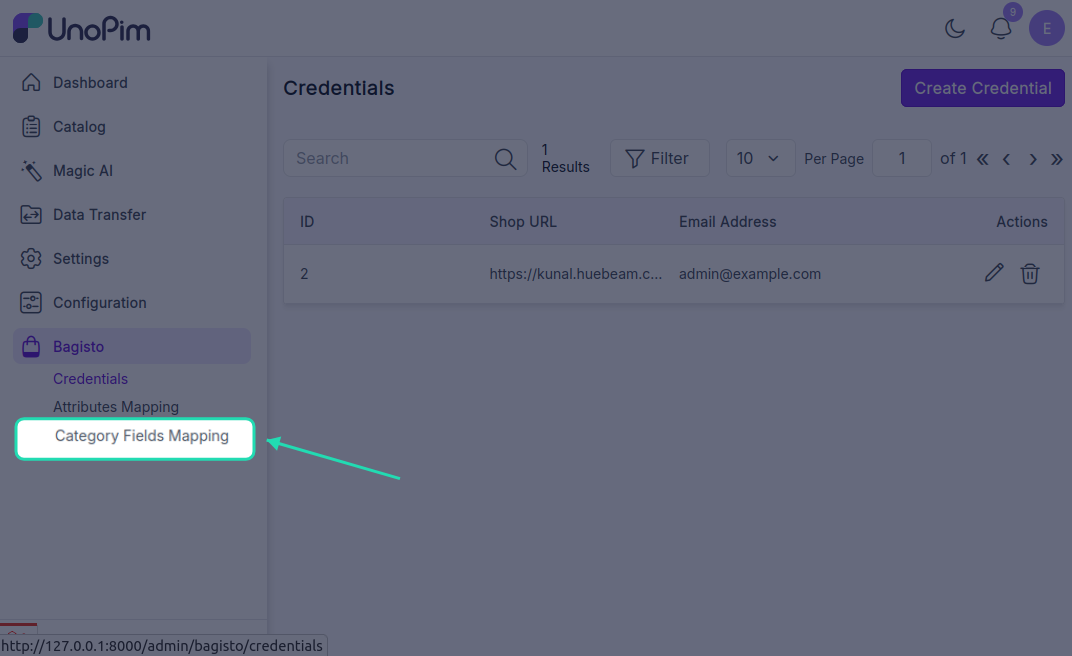The width and height of the screenshot is (1072, 656).
Task: Go to next page arrow
Action: (1033, 159)
